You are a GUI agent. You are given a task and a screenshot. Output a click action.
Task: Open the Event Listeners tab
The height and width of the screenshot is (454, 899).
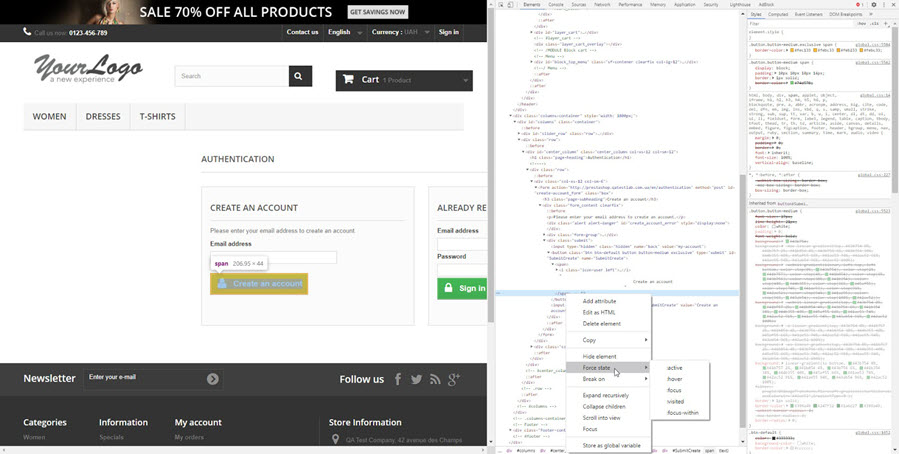pos(808,14)
